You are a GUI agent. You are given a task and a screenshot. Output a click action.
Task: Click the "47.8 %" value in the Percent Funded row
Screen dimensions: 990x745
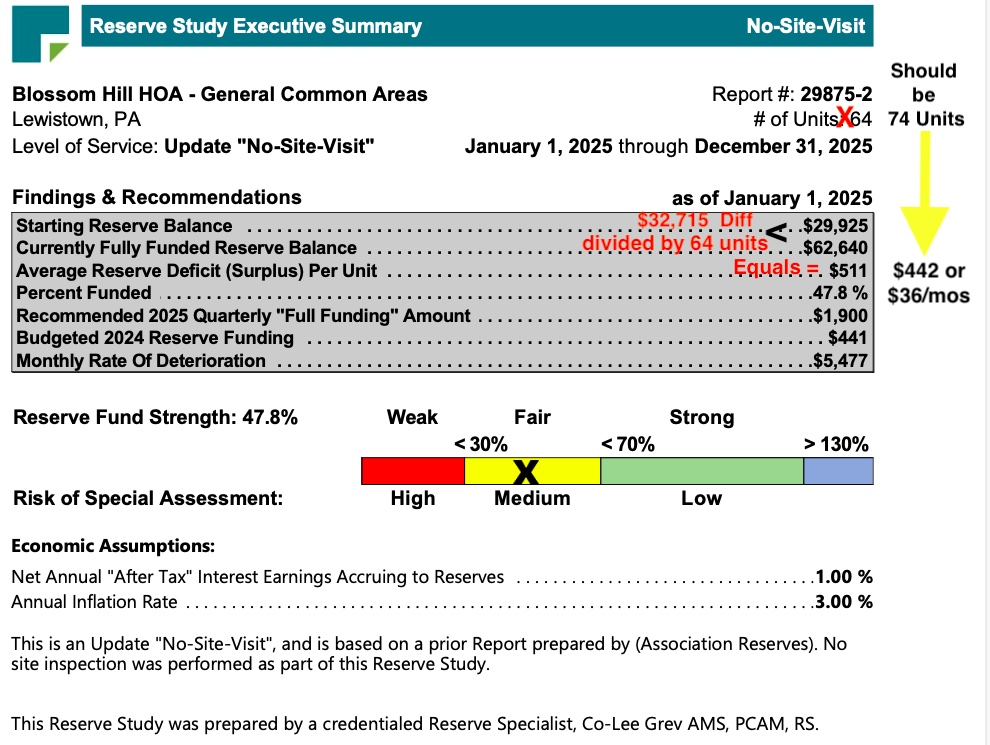[x=840, y=293]
